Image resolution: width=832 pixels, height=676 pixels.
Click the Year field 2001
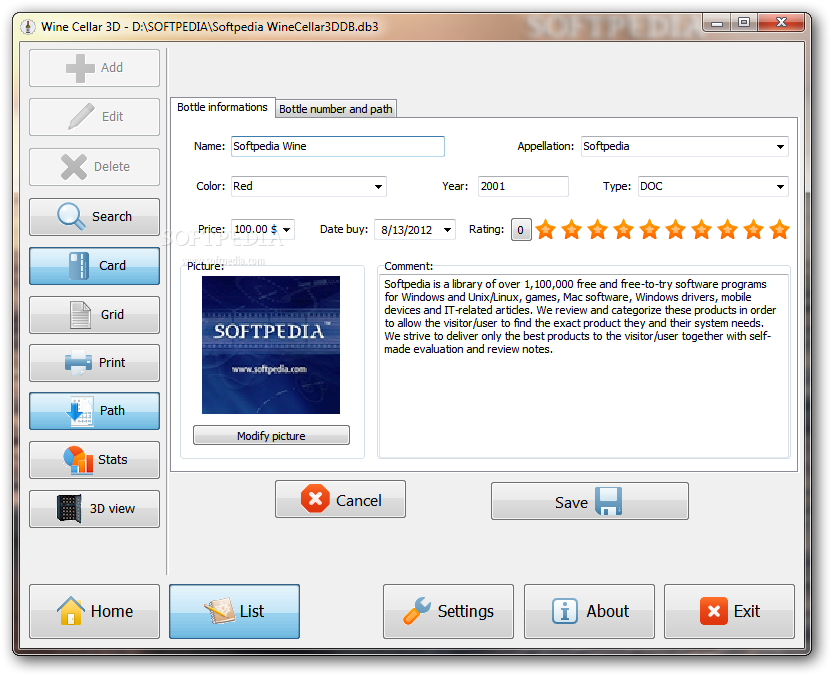tap(523, 186)
